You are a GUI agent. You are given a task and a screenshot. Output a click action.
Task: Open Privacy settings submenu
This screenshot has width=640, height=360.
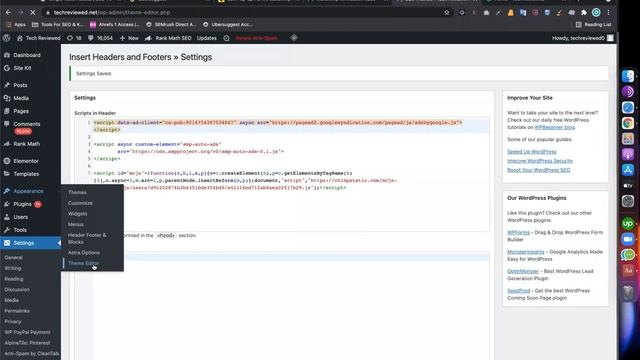[13, 322]
